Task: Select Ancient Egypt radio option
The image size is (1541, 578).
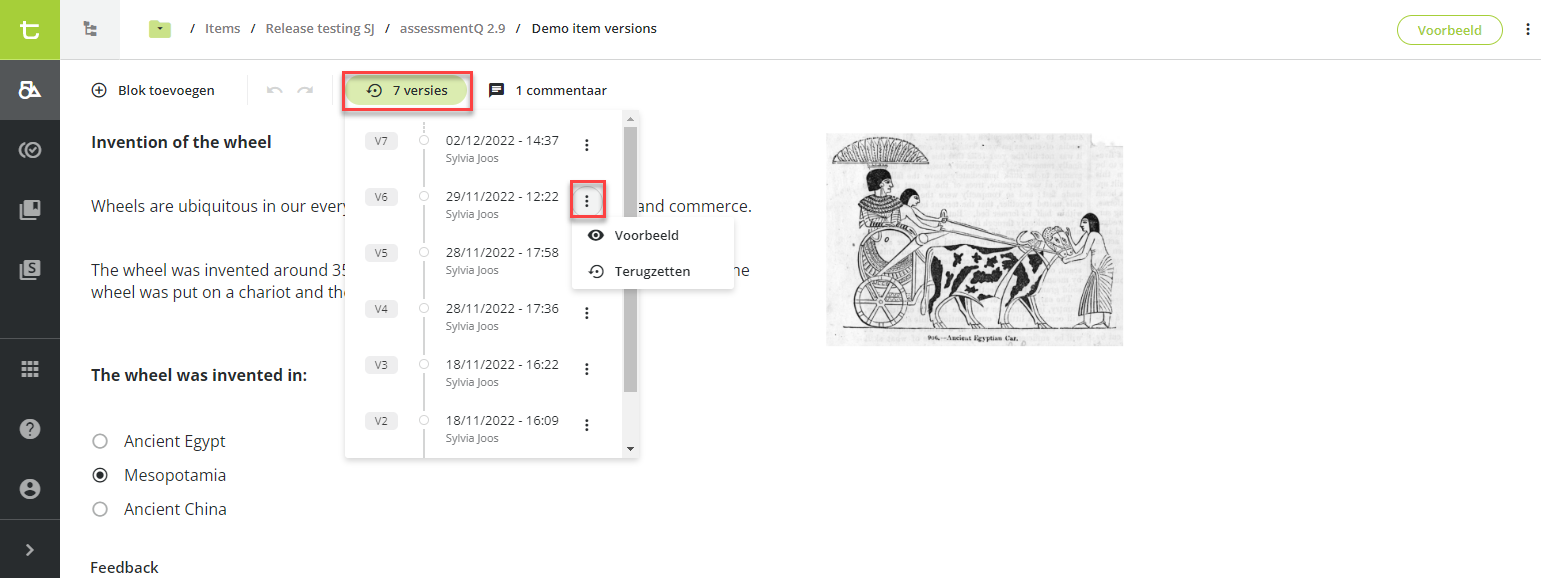Action: (99, 441)
